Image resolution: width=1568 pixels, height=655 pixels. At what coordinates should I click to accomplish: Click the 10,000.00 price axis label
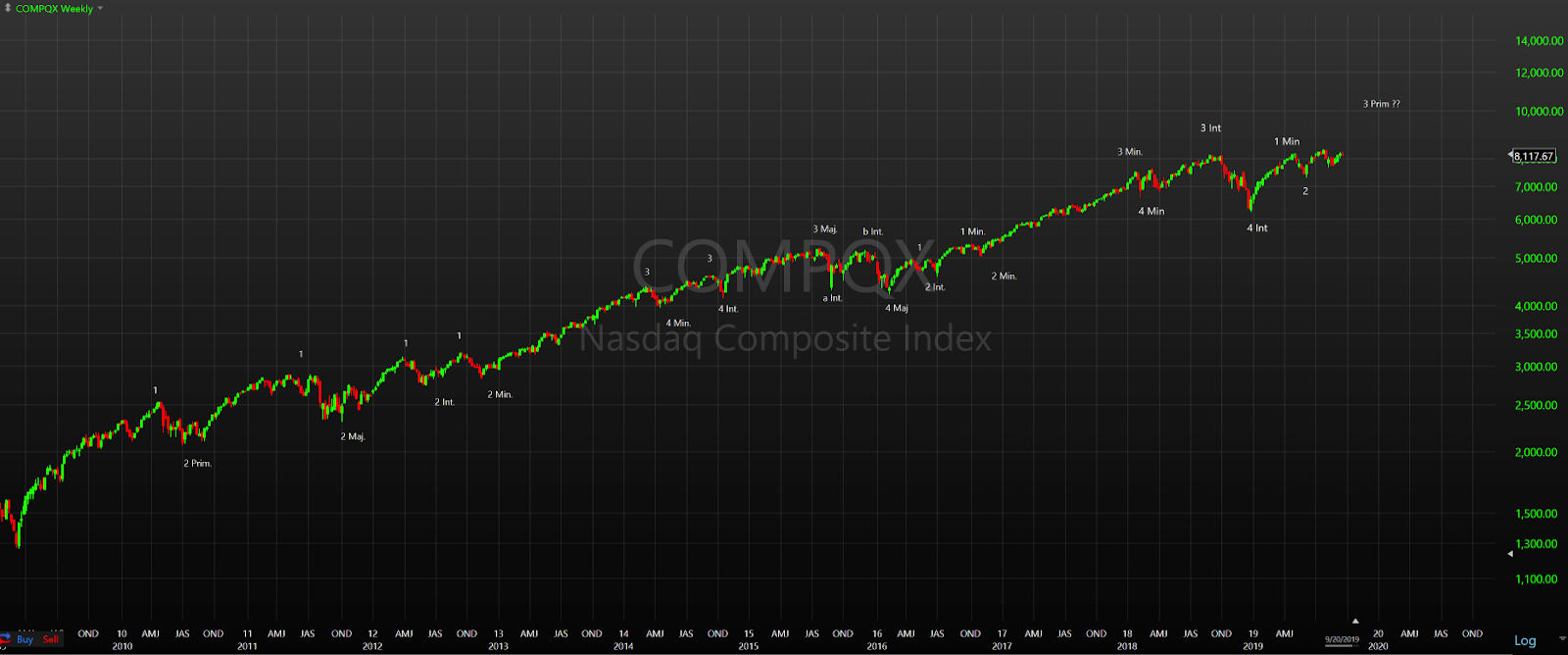pyautogui.click(x=1539, y=112)
